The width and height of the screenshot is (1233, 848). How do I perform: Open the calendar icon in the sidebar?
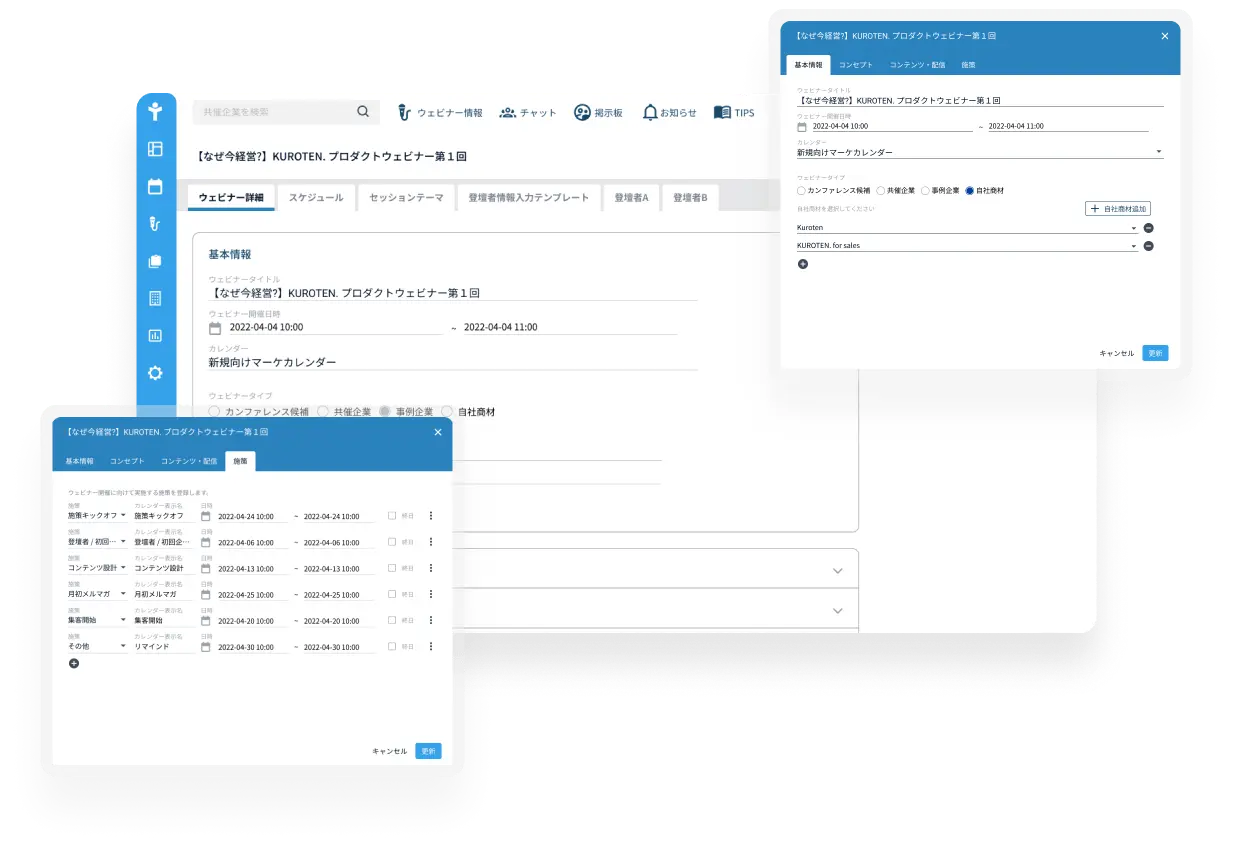pos(155,186)
